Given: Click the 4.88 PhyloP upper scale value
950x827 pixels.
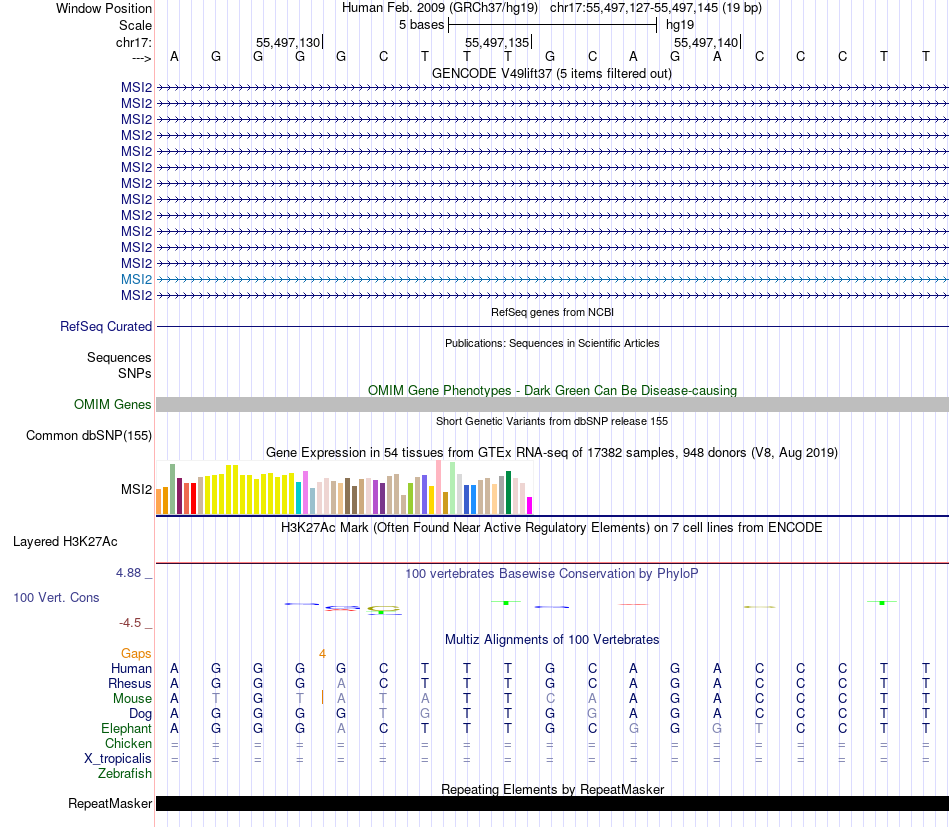Looking at the screenshot, I should 128,573.
